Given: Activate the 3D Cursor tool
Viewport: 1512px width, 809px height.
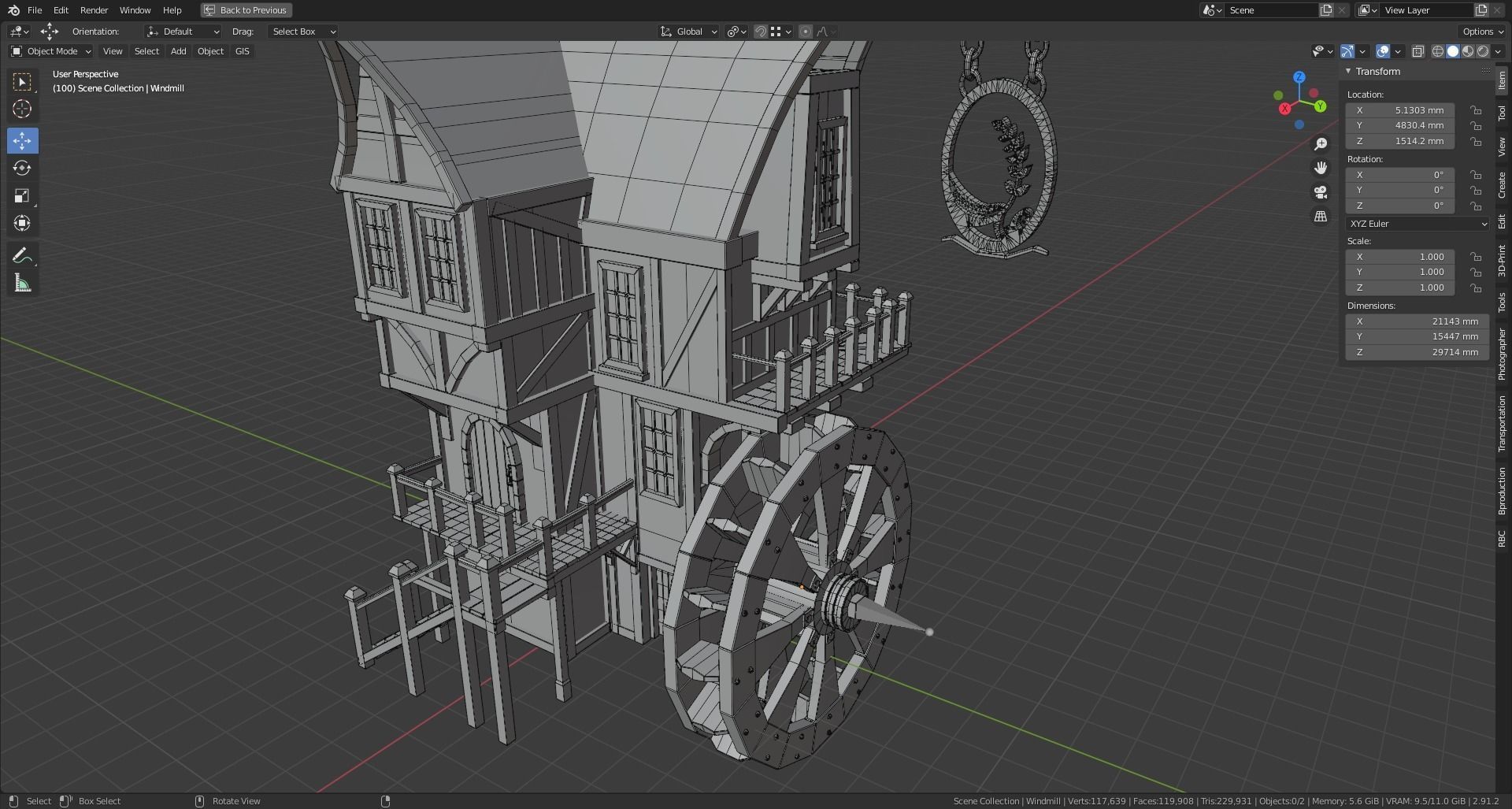Looking at the screenshot, I should 22,109.
